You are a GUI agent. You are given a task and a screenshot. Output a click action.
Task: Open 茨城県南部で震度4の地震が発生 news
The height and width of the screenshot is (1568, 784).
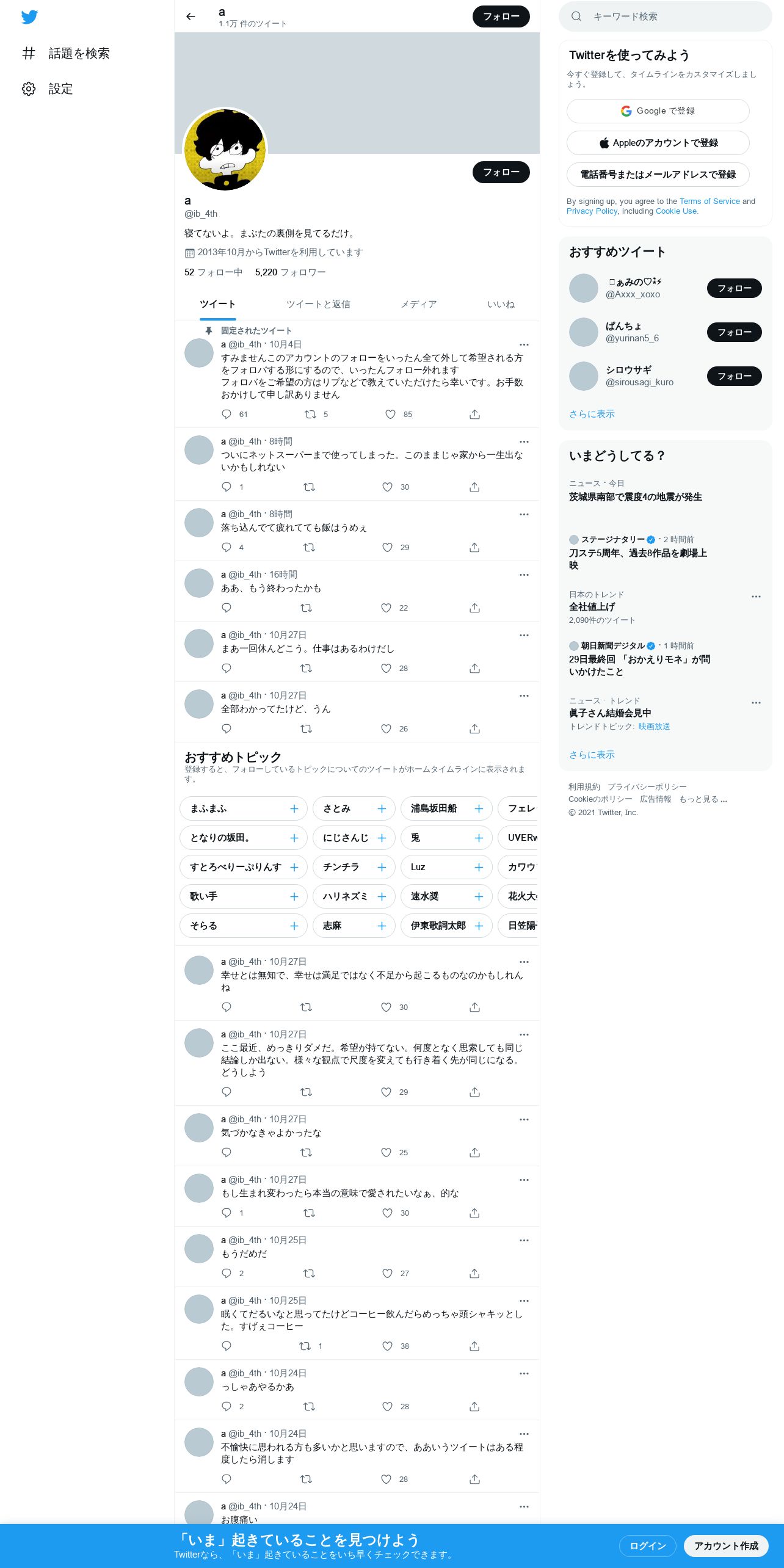[x=636, y=497]
